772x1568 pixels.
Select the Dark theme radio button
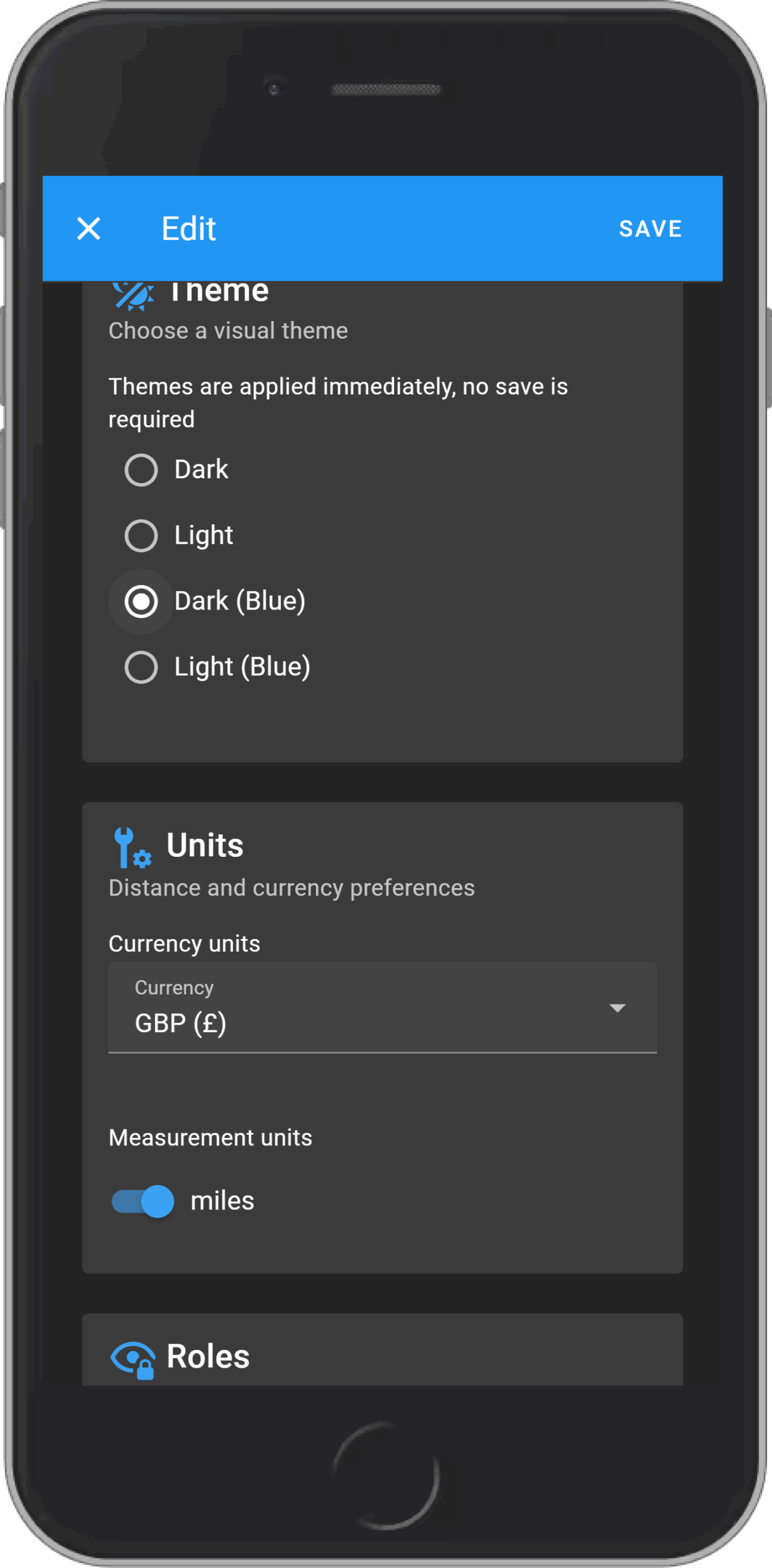pyautogui.click(x=141, y=470)
